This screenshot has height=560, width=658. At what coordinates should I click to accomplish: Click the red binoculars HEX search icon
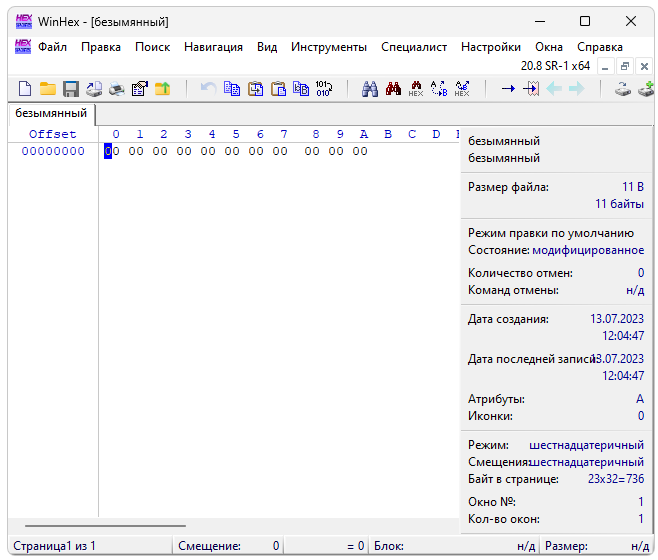416,89
